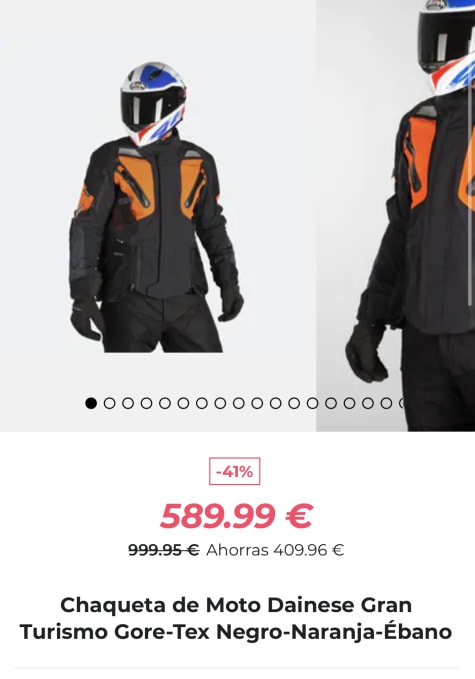Select the fifteenth carousel pagination dot
The height and width of the screenshot is (679, 475).
[349, 403]
